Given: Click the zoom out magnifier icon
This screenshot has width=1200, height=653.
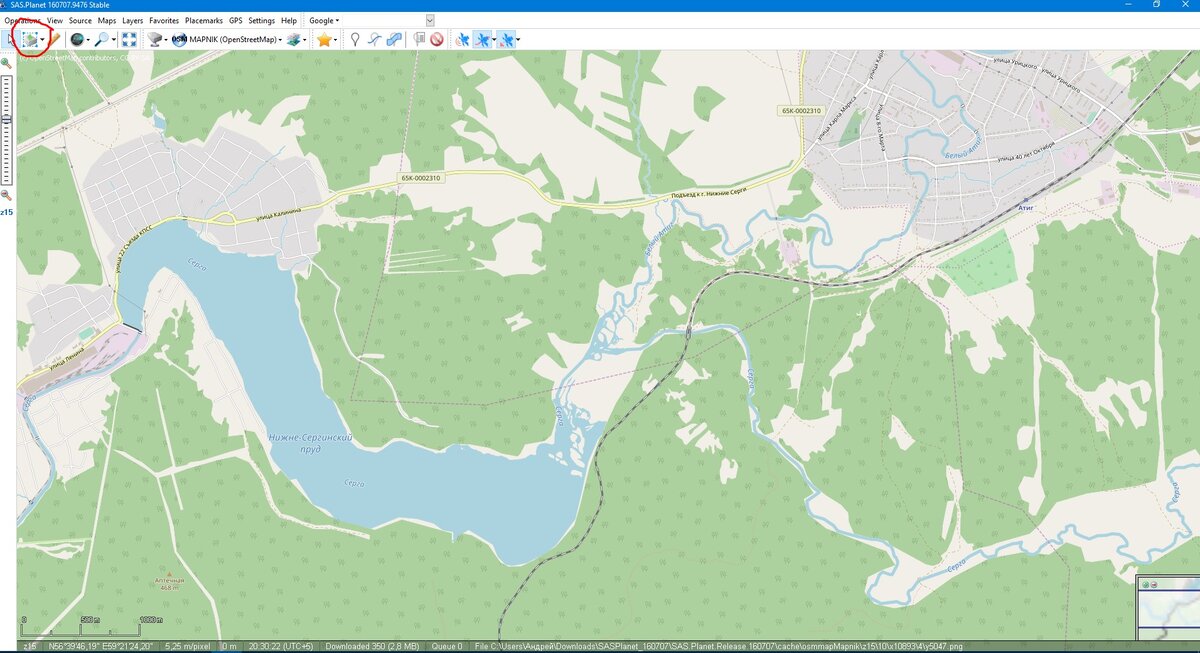Looking at the screenshot, I should [x=6, y=195].
